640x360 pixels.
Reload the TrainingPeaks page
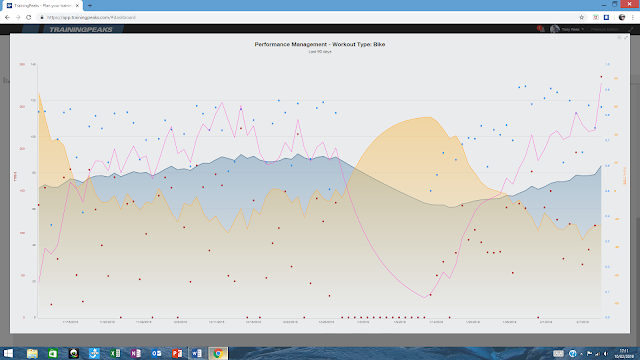click(29, 18)
